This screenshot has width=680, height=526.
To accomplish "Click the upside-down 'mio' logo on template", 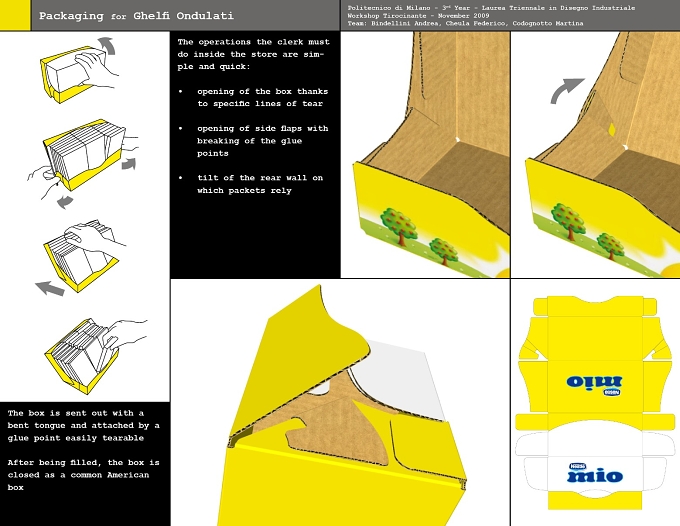I will click(x=594, y=384).
